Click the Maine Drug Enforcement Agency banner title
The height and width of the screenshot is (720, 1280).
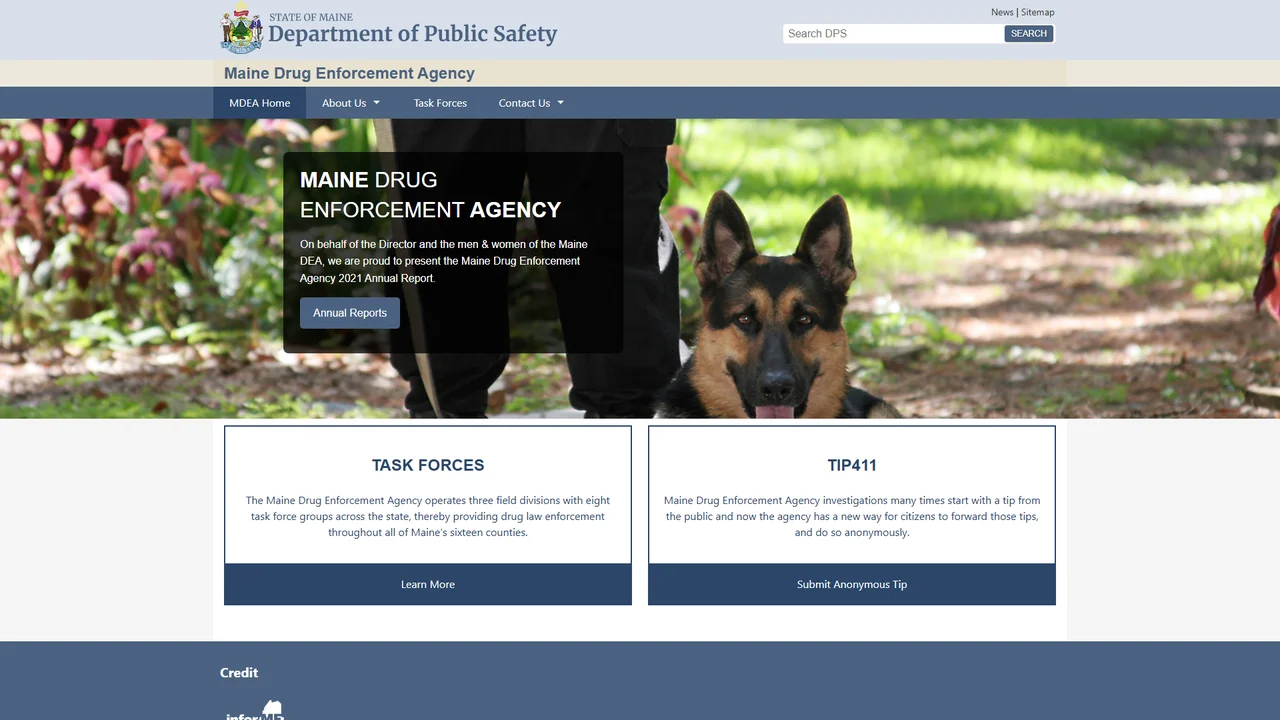[x=349, y=73]
